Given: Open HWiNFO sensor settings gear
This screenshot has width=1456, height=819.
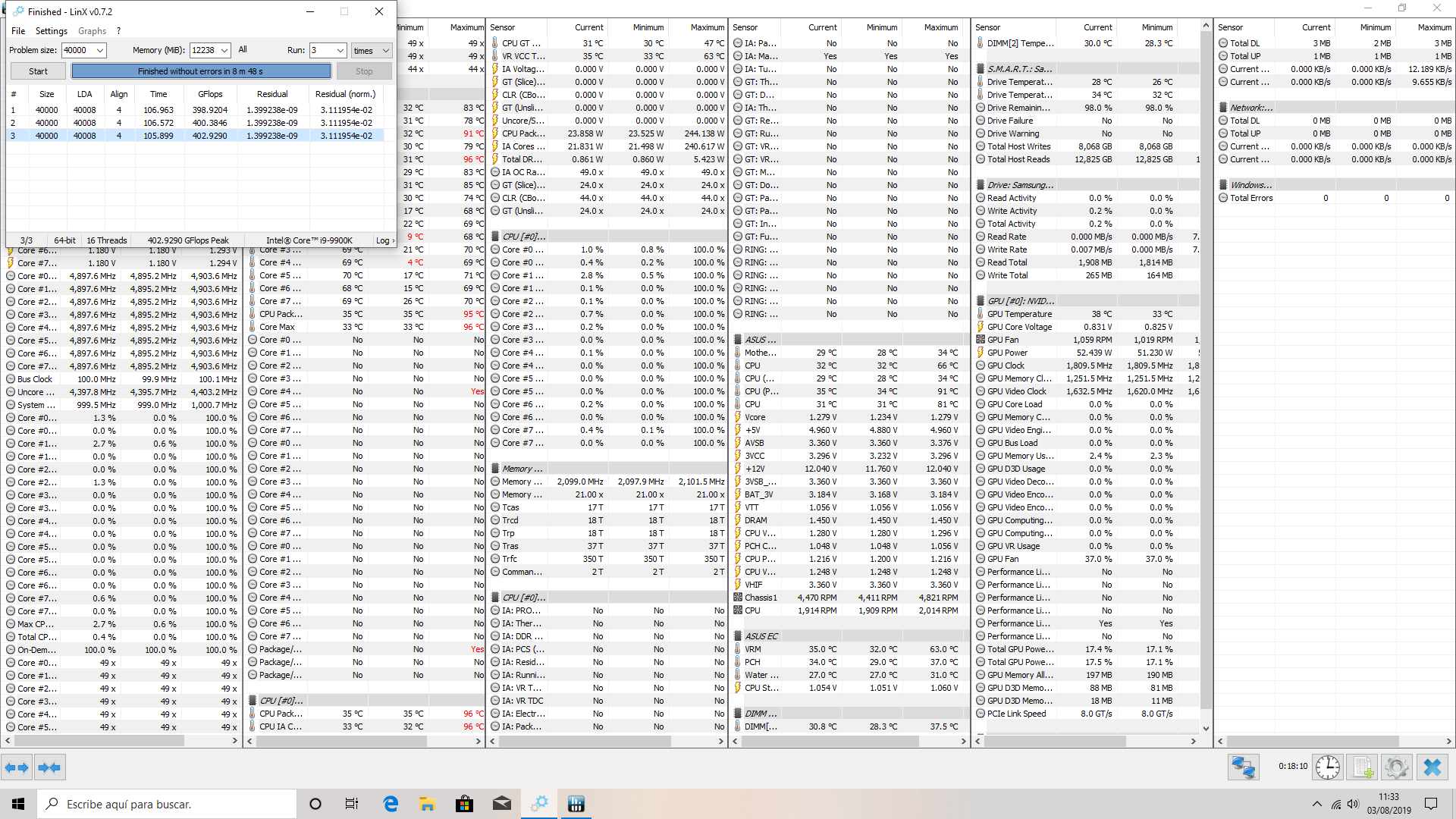Looking at the screenshot, I should (1396, 767).
